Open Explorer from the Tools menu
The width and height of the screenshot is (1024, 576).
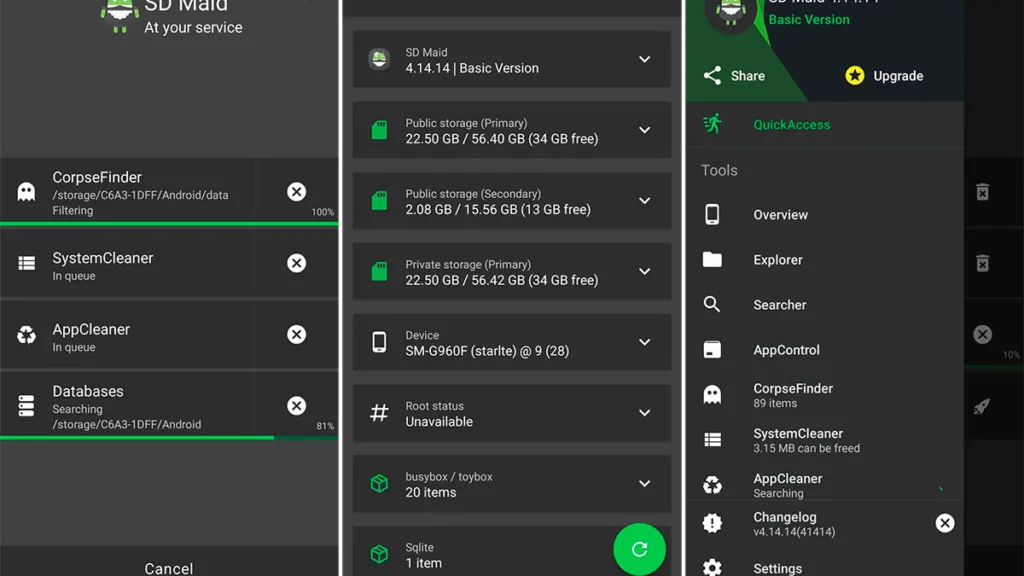825,260
